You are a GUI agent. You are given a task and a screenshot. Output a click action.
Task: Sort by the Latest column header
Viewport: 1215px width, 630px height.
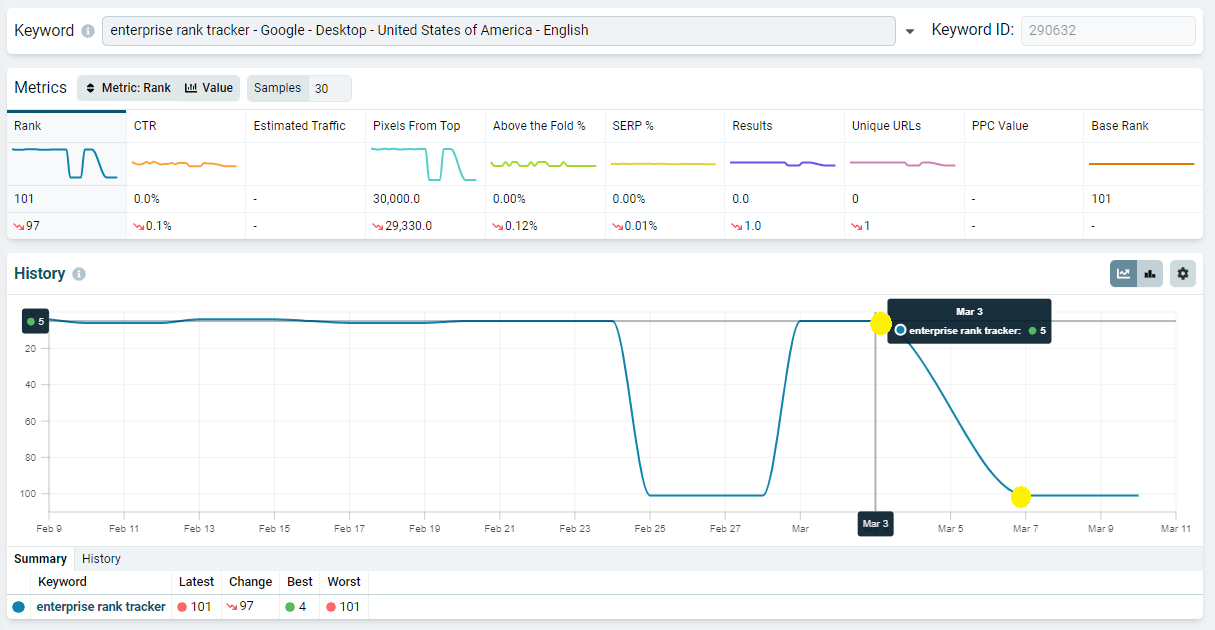tap(196, 582)
